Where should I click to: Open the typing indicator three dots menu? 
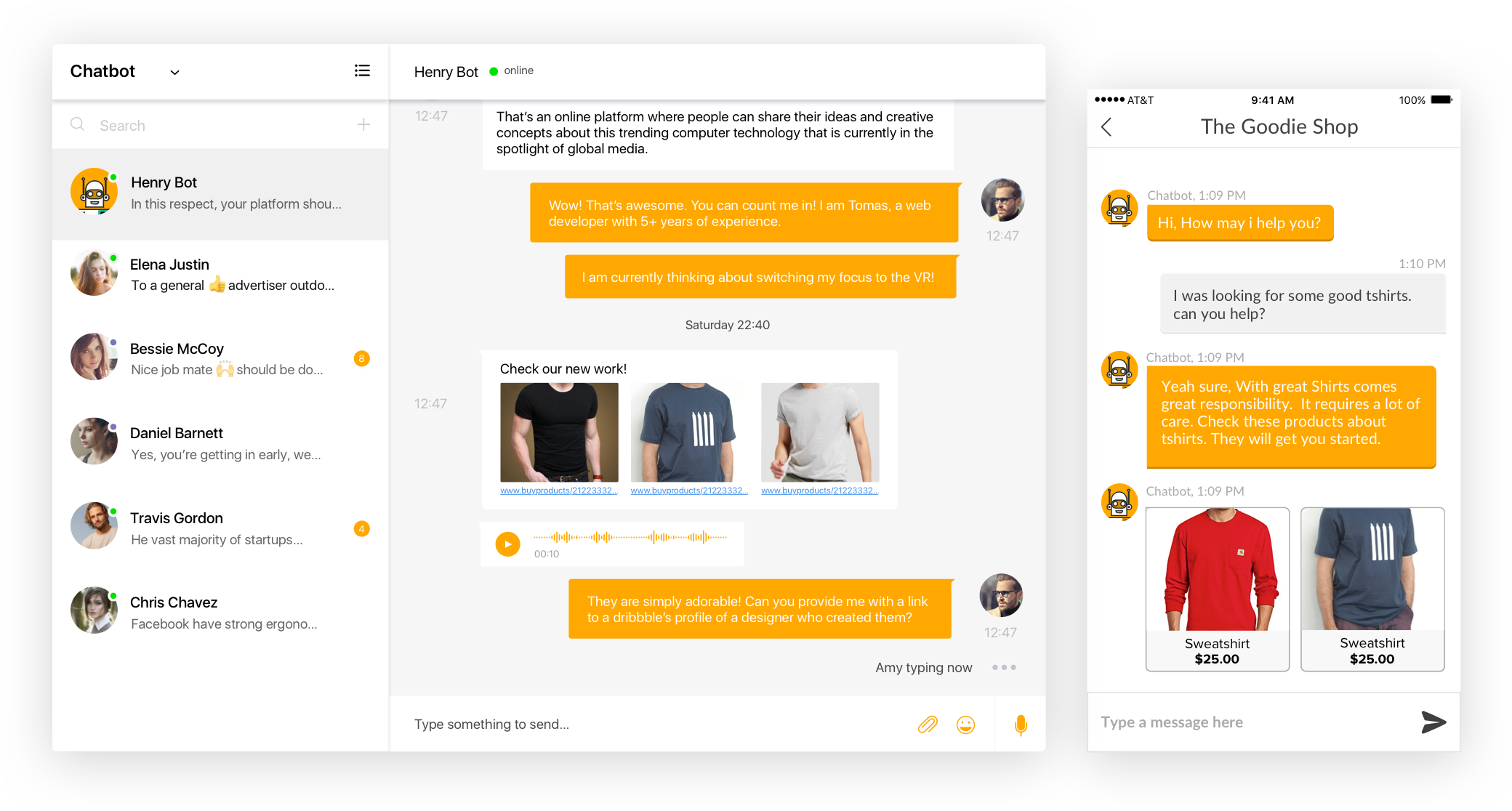pos(1004,667)
